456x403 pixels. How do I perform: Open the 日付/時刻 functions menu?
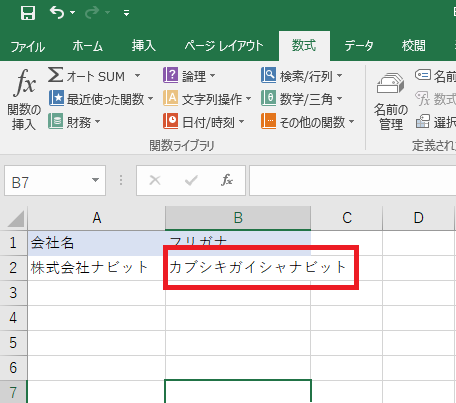point(204,122)
